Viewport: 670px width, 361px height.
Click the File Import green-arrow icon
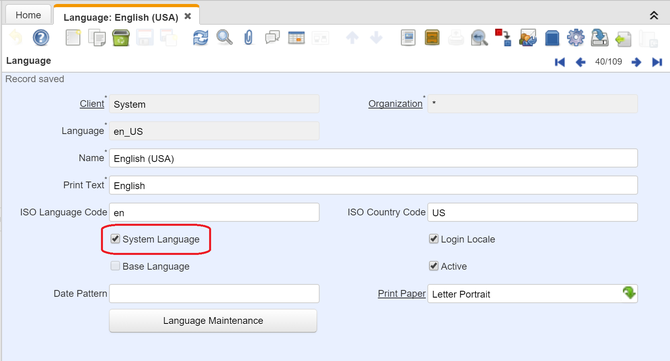click(x=623, y=38)
